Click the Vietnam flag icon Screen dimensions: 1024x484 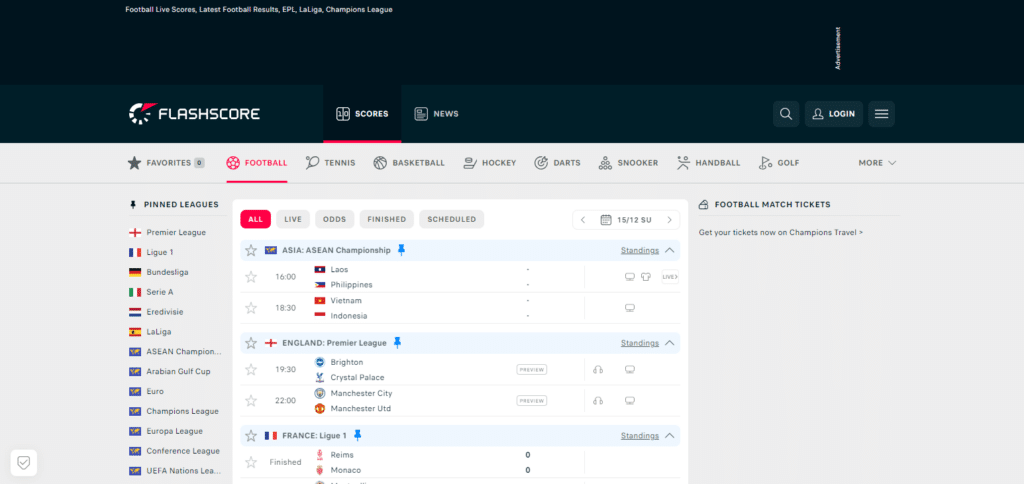[320, 300]
